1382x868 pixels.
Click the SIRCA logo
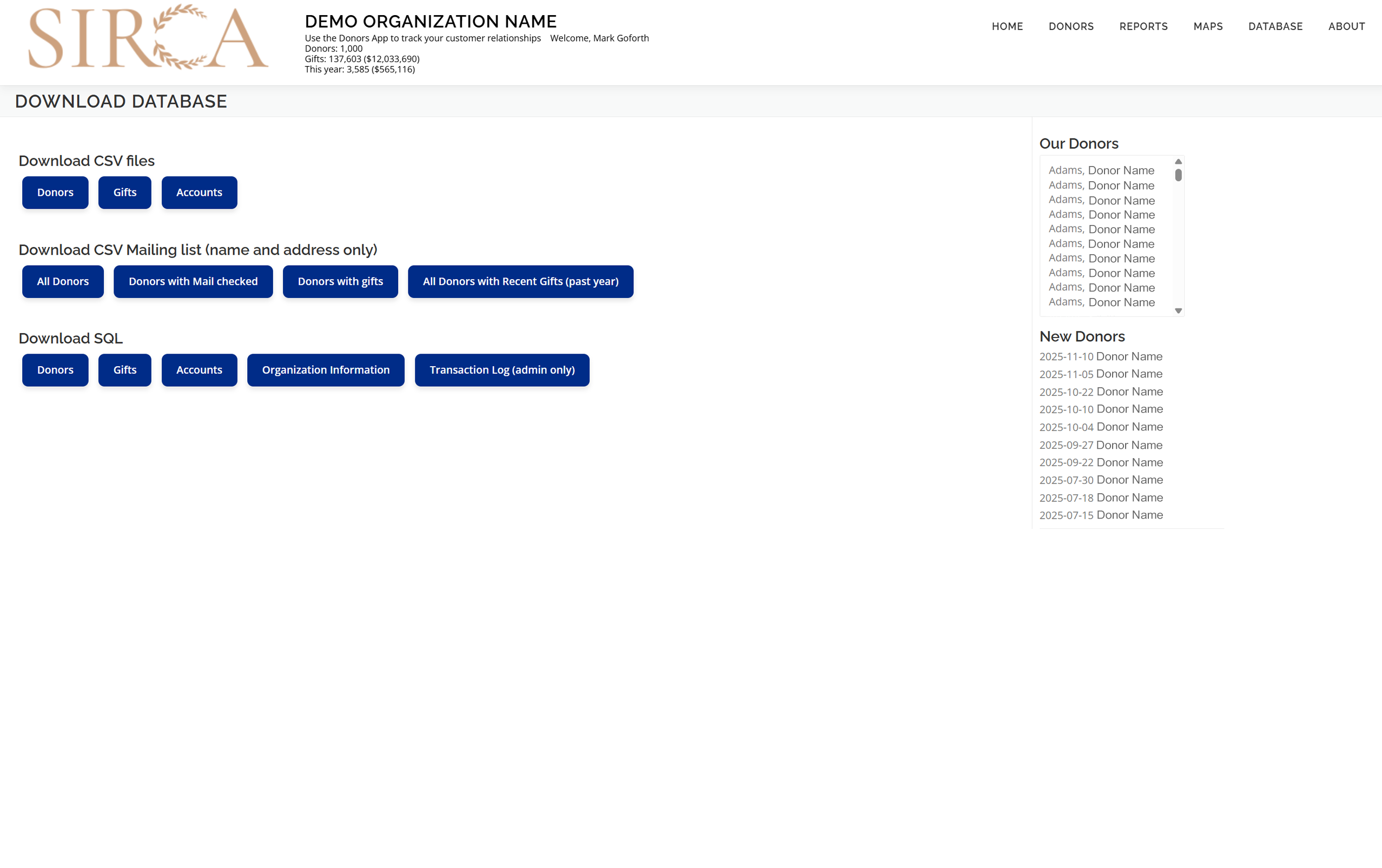pyautogui.click(x=148, y=38)
